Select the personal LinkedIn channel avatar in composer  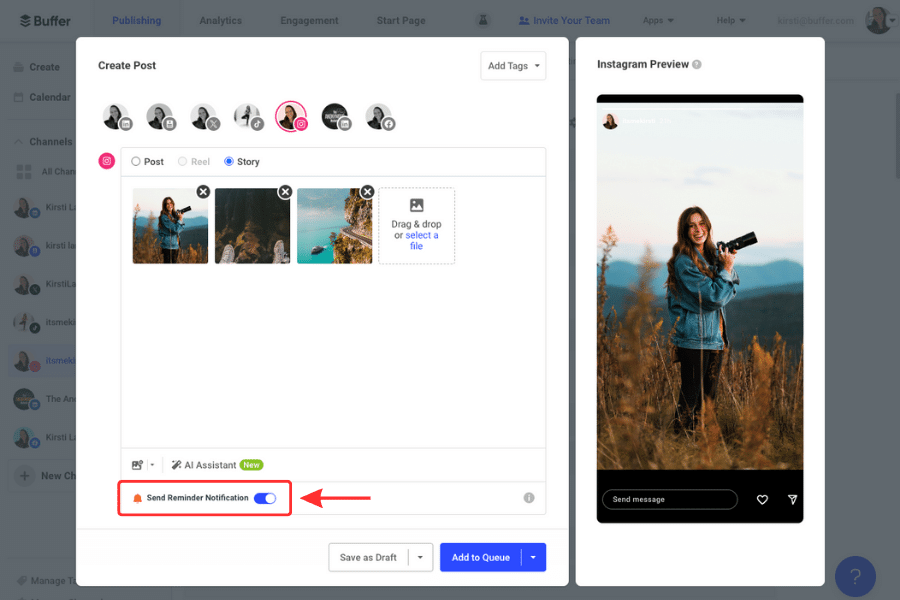tap(117, 117)
